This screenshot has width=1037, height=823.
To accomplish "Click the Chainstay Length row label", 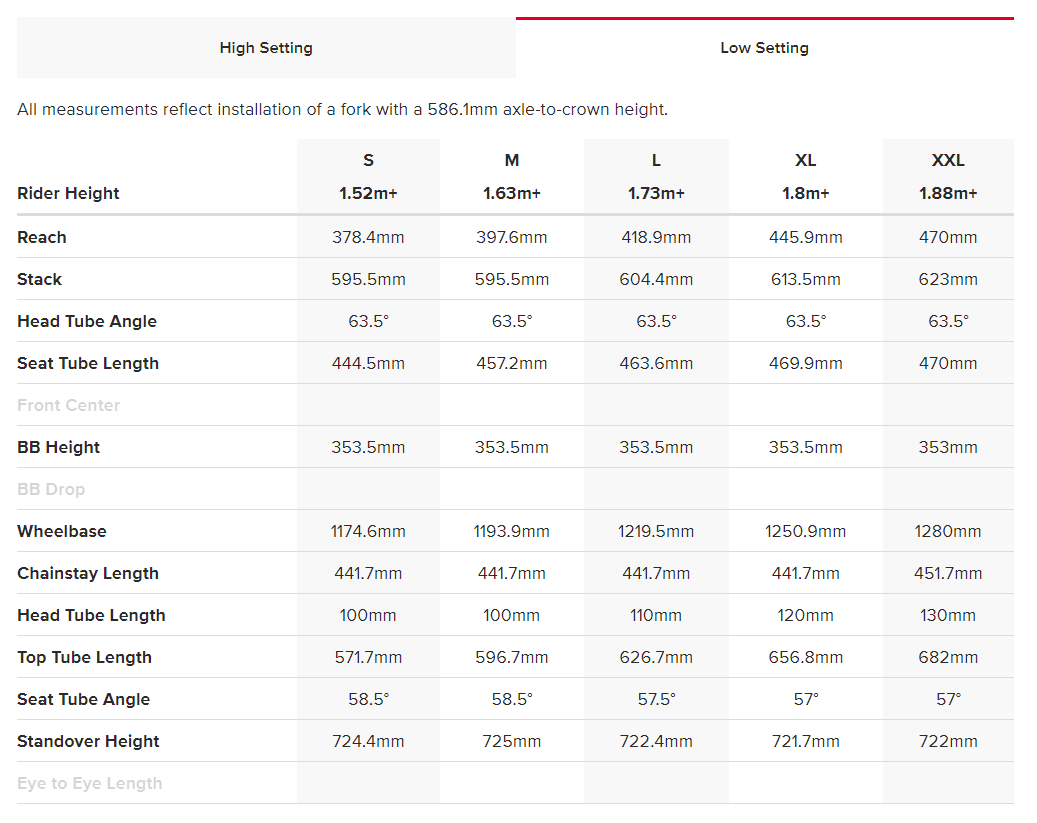I will tap(88, 573).
